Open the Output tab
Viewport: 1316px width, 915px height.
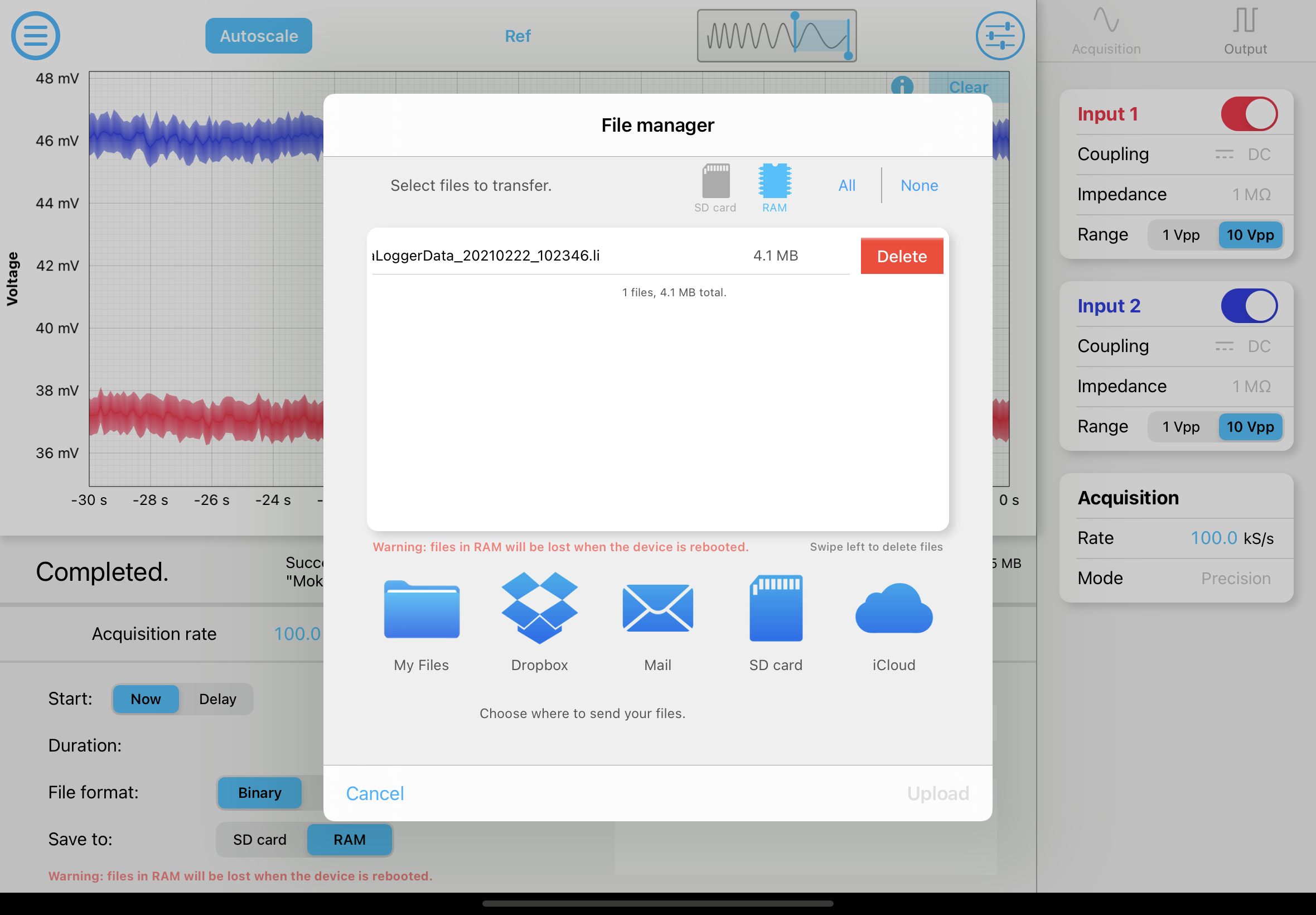tap(1245, 31)
